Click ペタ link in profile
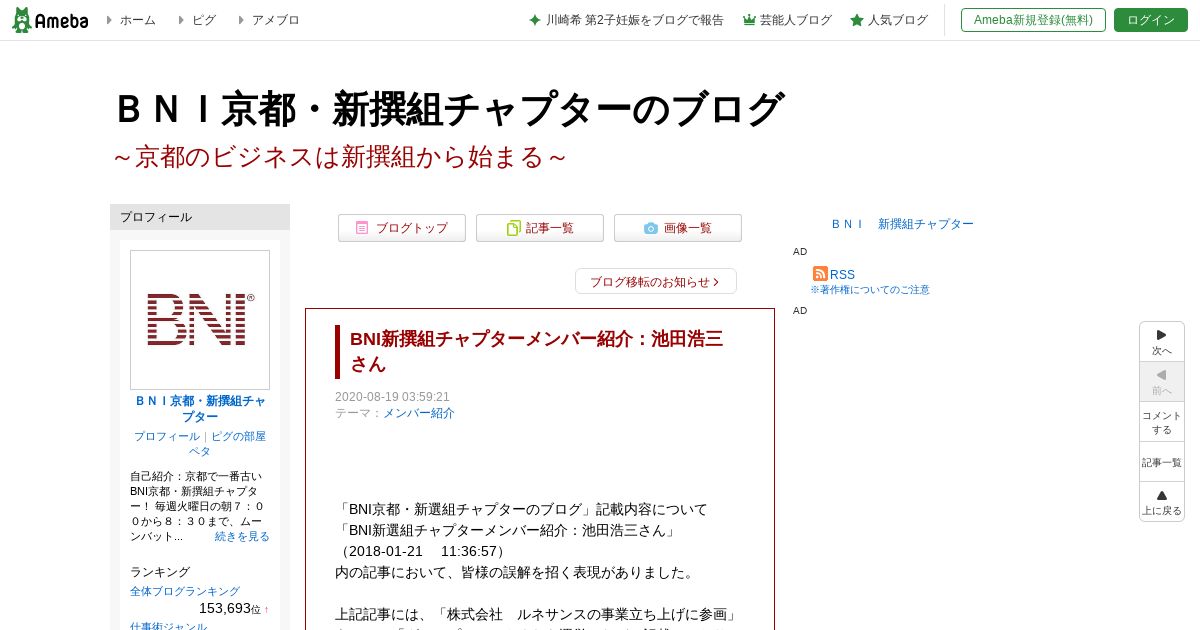The width and height of the screenshot is (1200, 630). [200, 451]
